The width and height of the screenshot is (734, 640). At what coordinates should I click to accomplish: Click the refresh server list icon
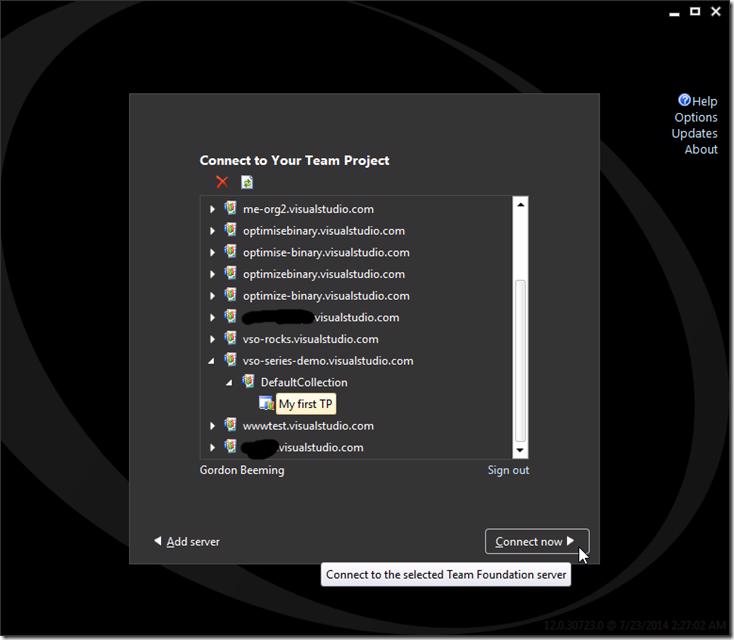pyautogui.click(x=247, y=182)
